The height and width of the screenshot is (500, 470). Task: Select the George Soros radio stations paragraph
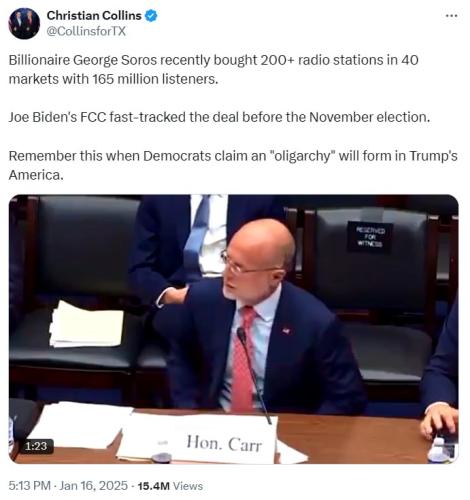[213, 70]
